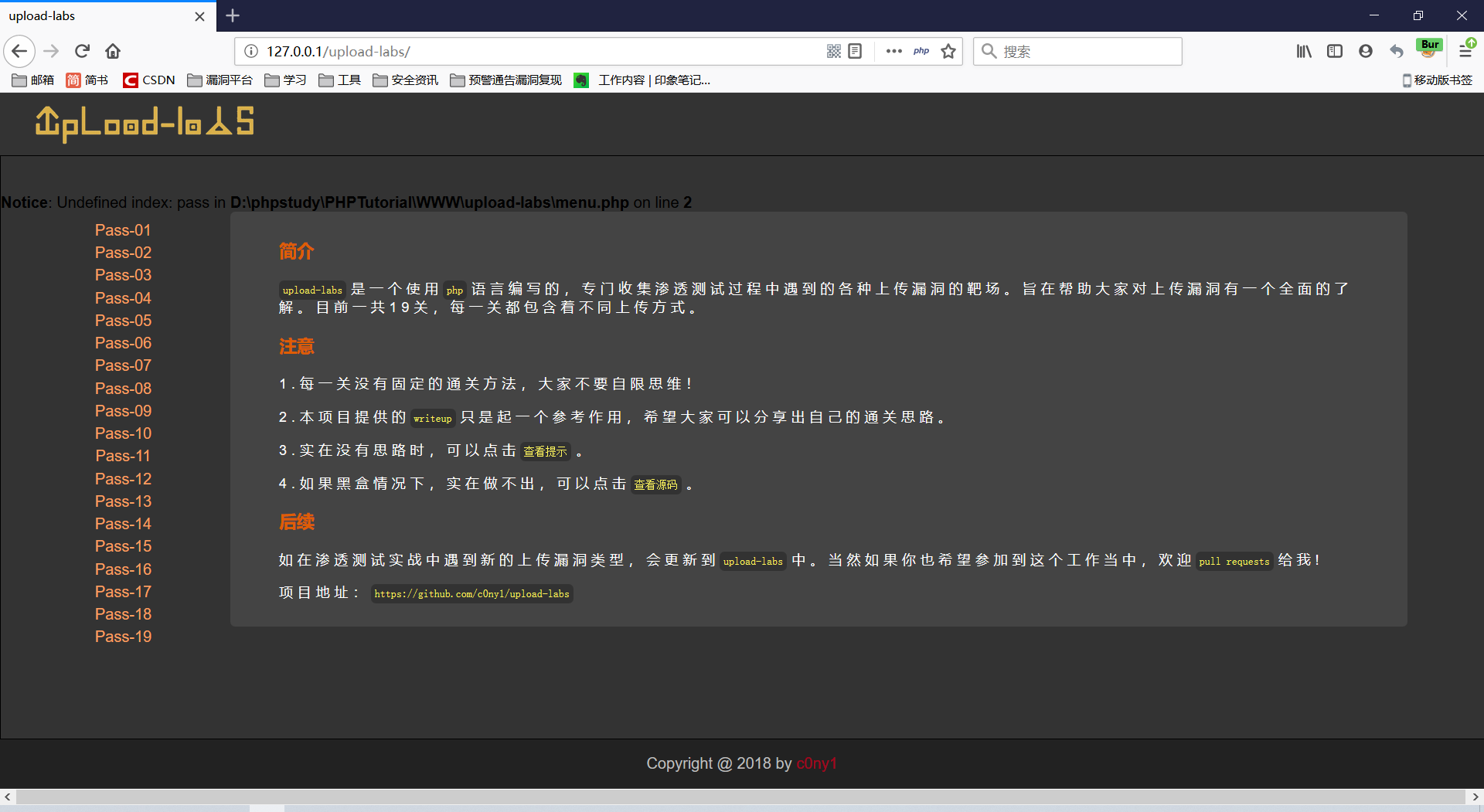
Task: Open the Pass-01 level
Action: 123,230
